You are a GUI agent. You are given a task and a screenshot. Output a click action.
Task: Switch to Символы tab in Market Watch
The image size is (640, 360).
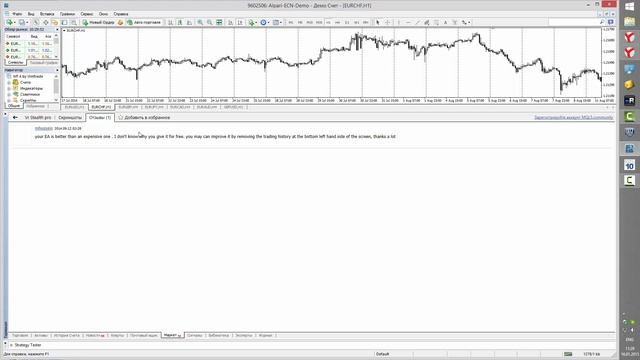16,62
